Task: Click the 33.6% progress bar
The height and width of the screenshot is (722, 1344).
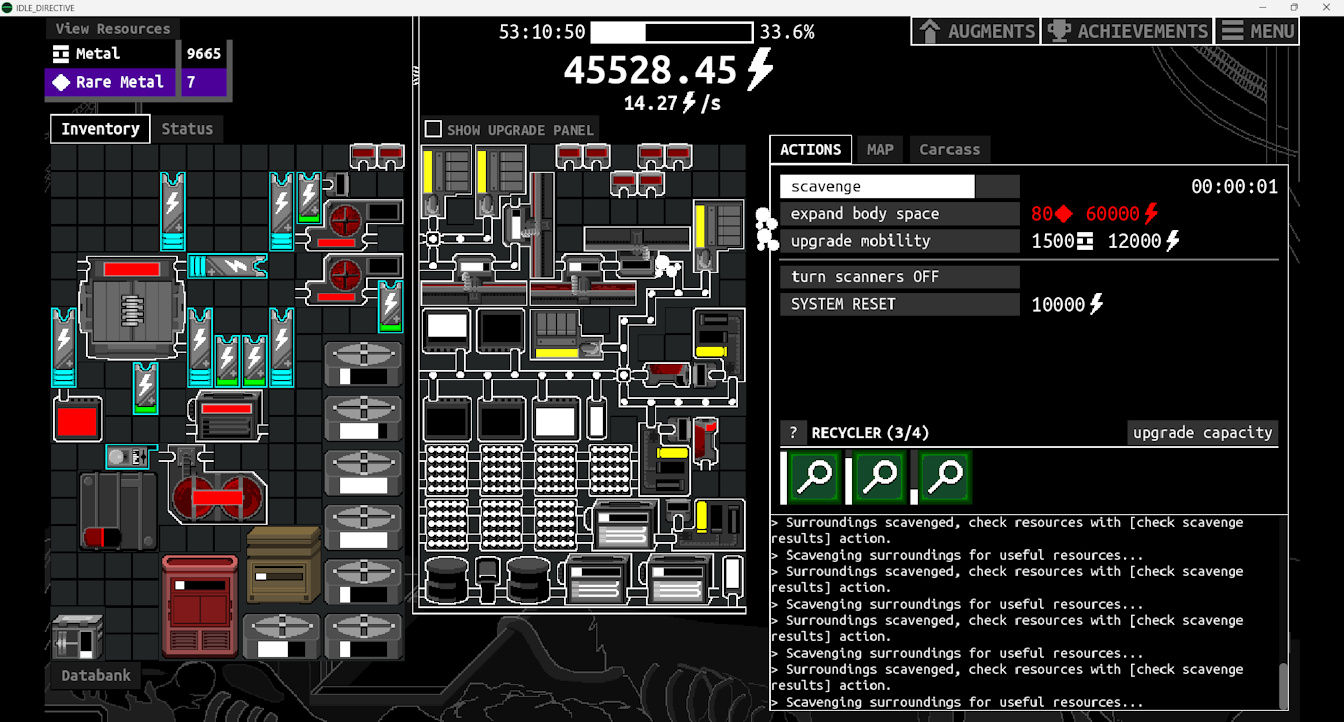Action: pos(671,32)
